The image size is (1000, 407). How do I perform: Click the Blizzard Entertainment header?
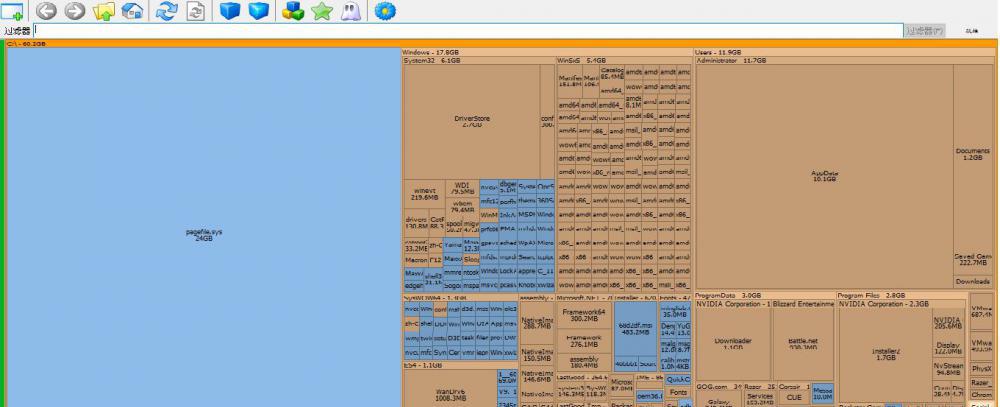click(803, 304)
